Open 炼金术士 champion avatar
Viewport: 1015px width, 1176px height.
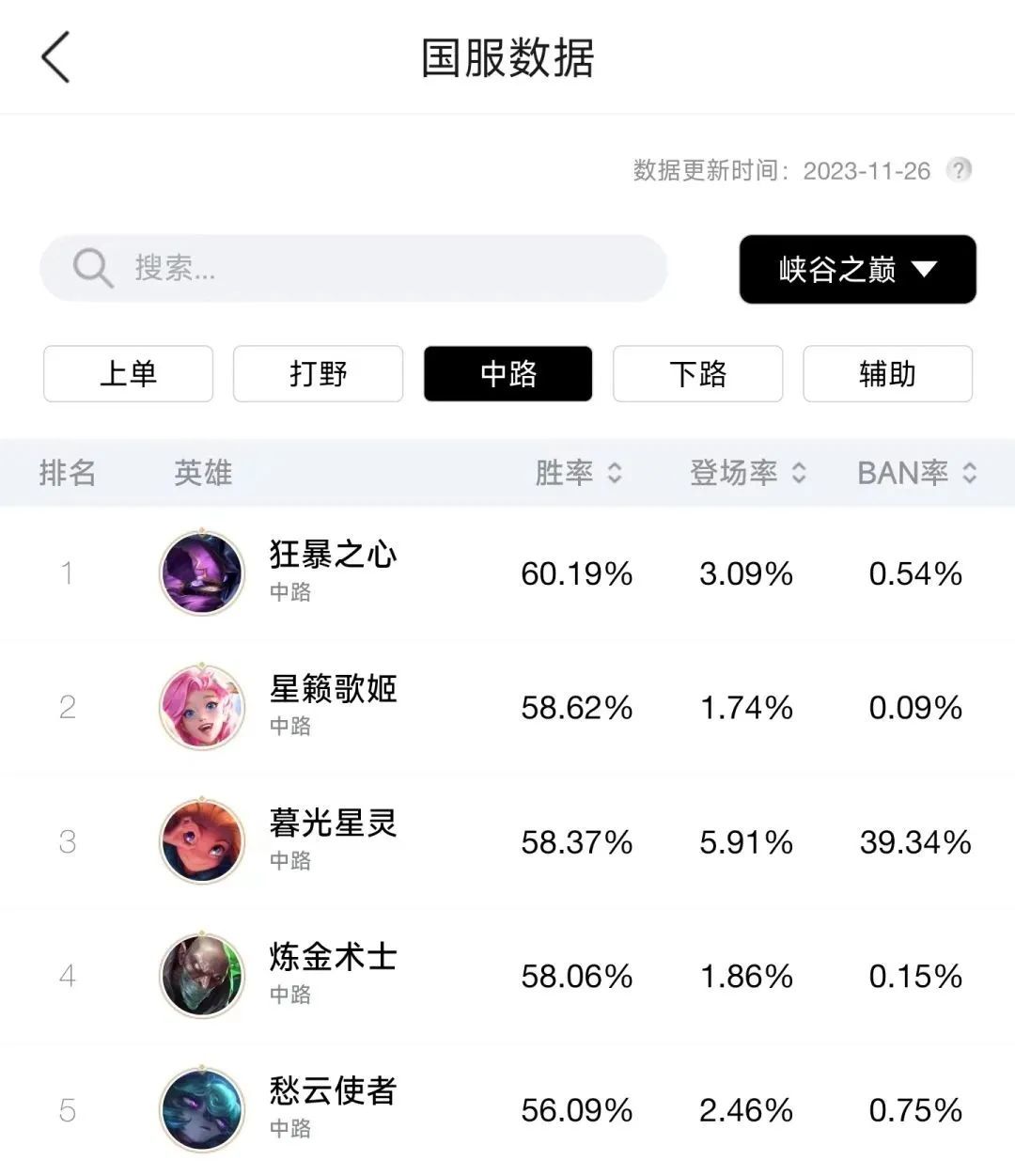(202, 976)
